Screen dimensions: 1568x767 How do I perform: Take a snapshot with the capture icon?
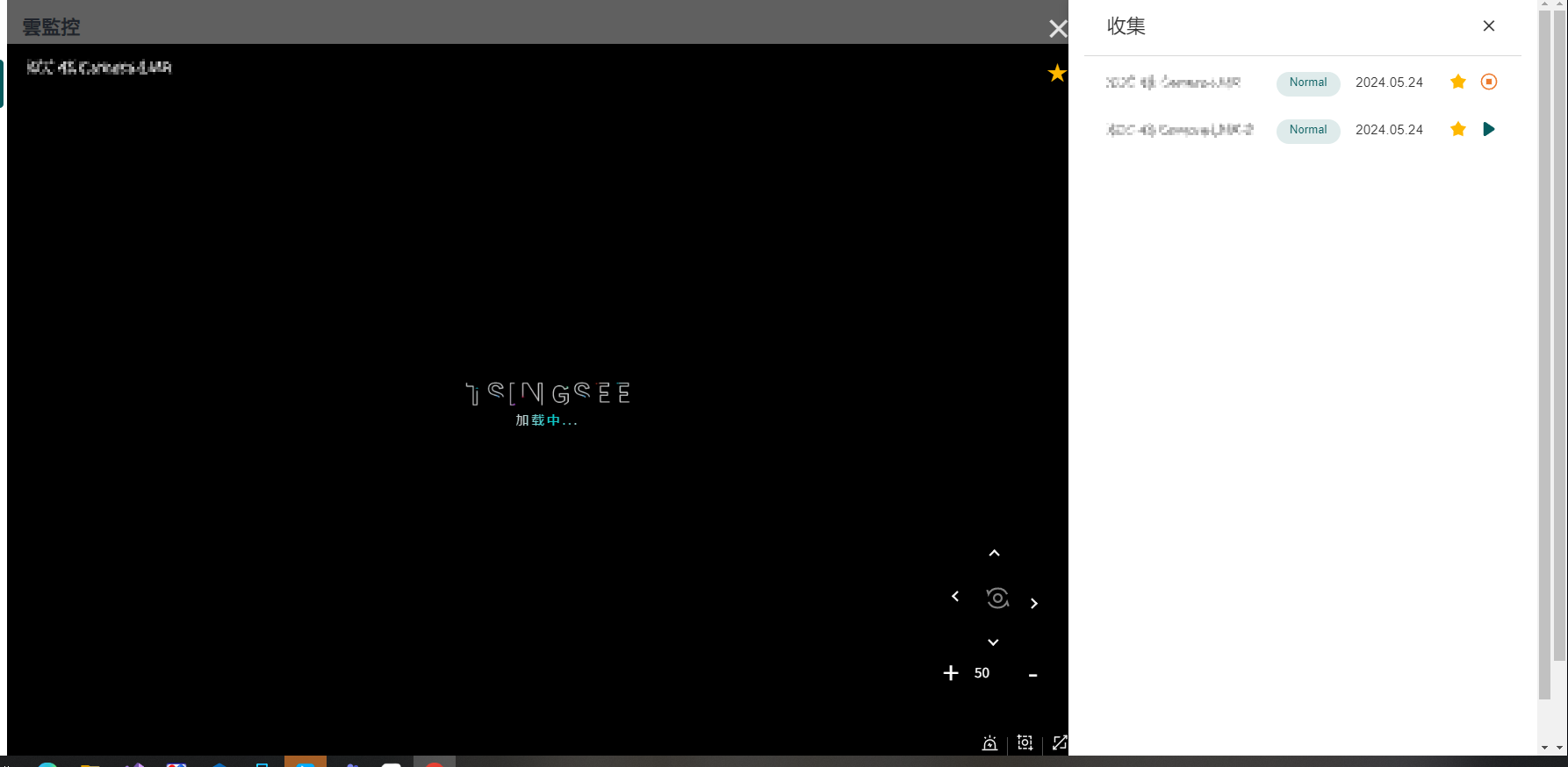1025,742
